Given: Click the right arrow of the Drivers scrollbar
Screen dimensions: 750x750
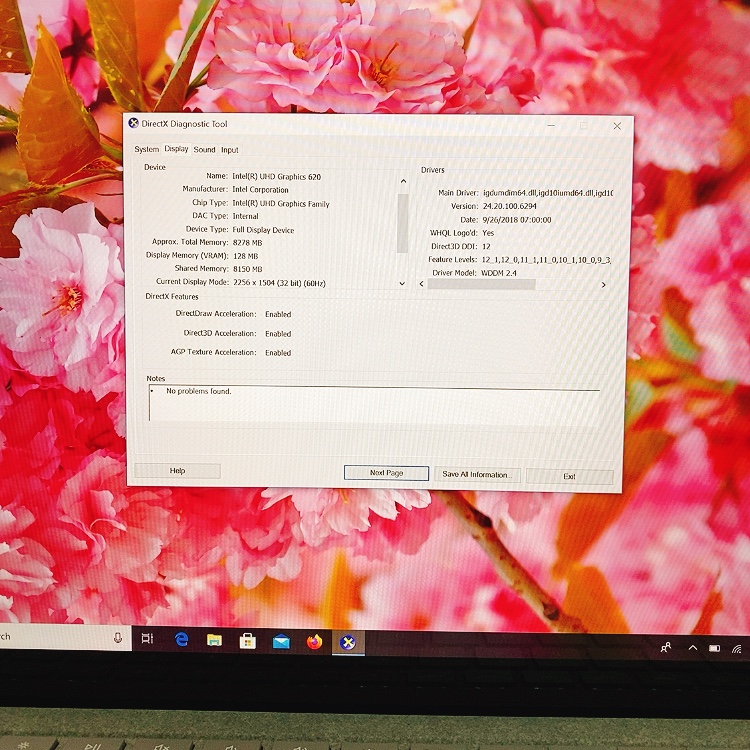Looking at the screenshot, I should (603, 285).
